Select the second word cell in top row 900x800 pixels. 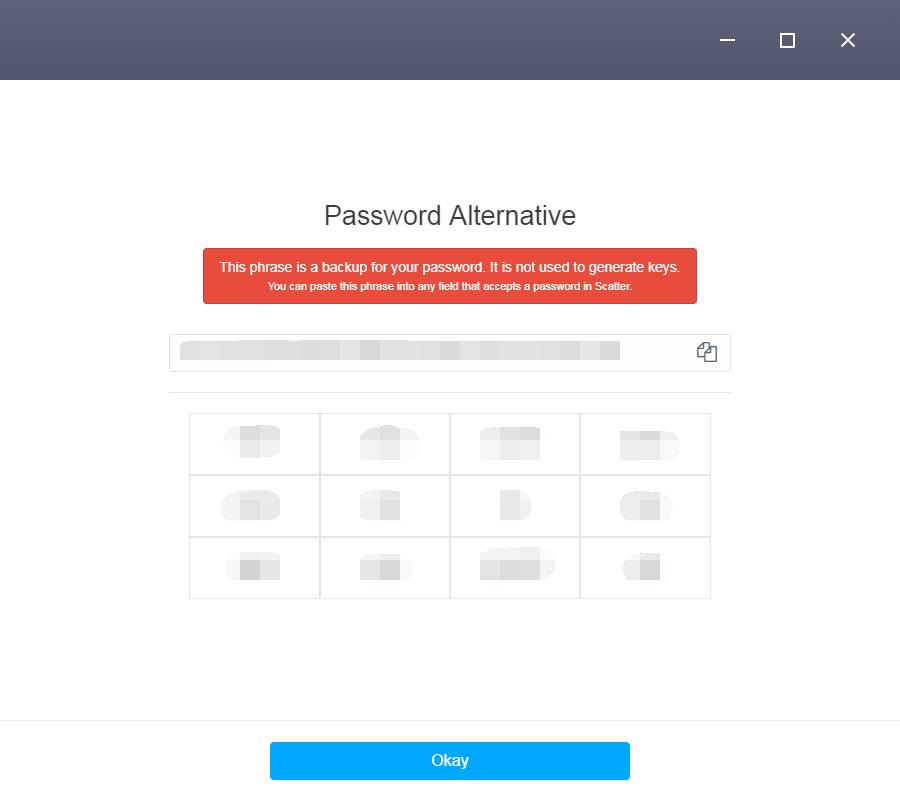click(385, 444)
